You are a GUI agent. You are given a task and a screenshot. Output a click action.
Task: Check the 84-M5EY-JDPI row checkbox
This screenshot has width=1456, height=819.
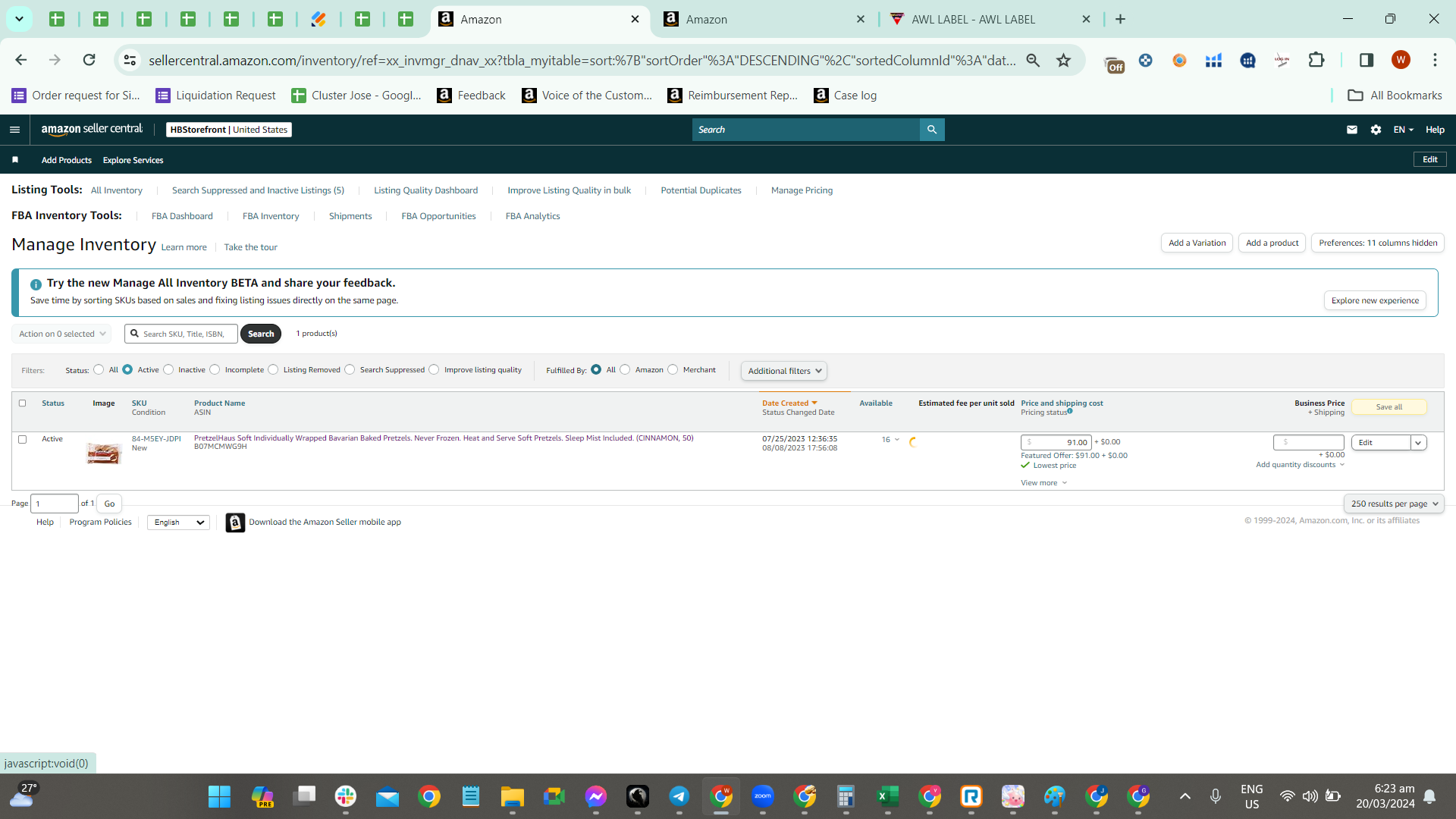click(22, 440)
